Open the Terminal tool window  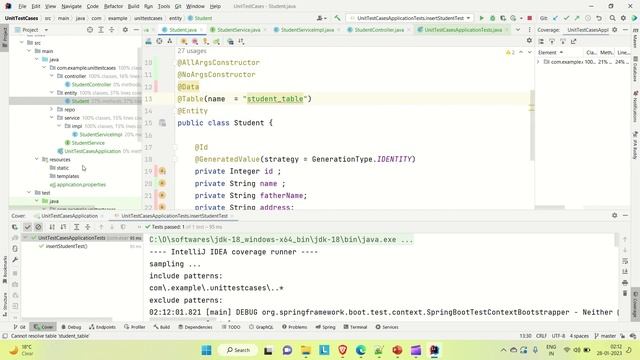(x=355, y=327)
